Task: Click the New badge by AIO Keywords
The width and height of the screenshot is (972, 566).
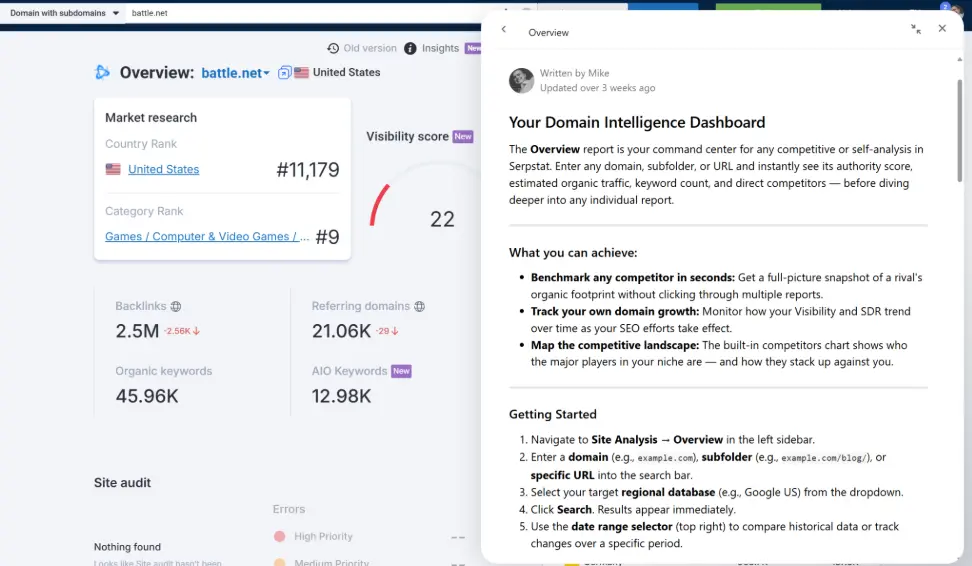Action: [x=401, y=371]
